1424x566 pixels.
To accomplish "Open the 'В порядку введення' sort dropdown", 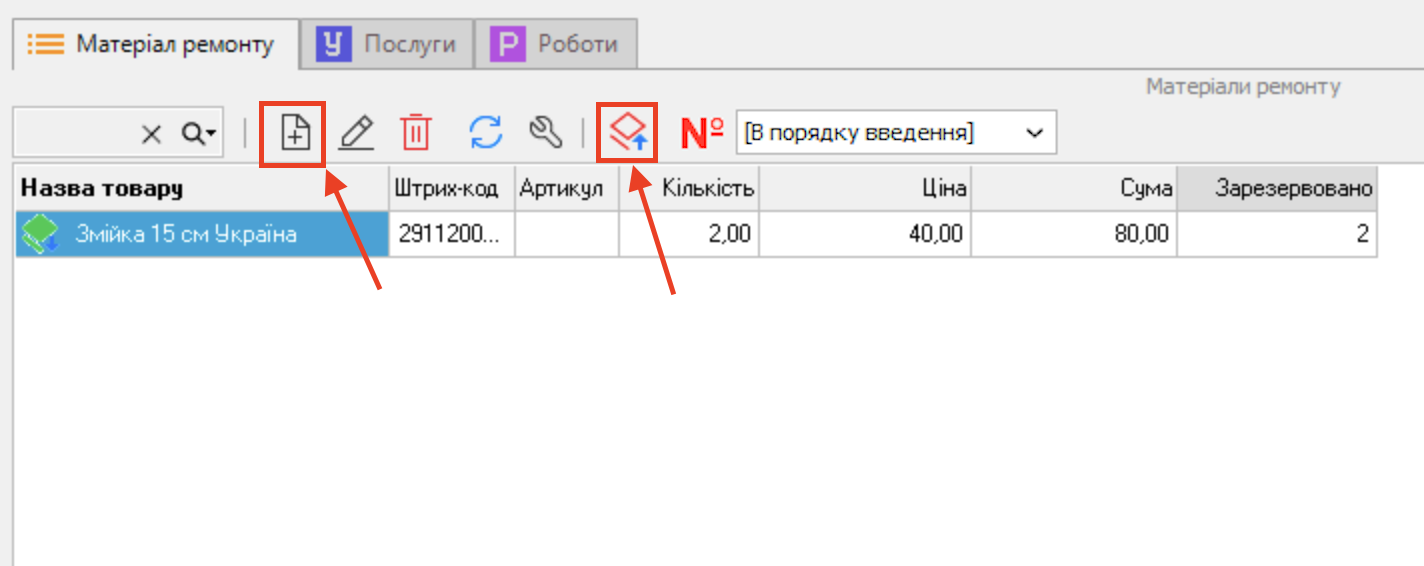I will tap(896, 132).
